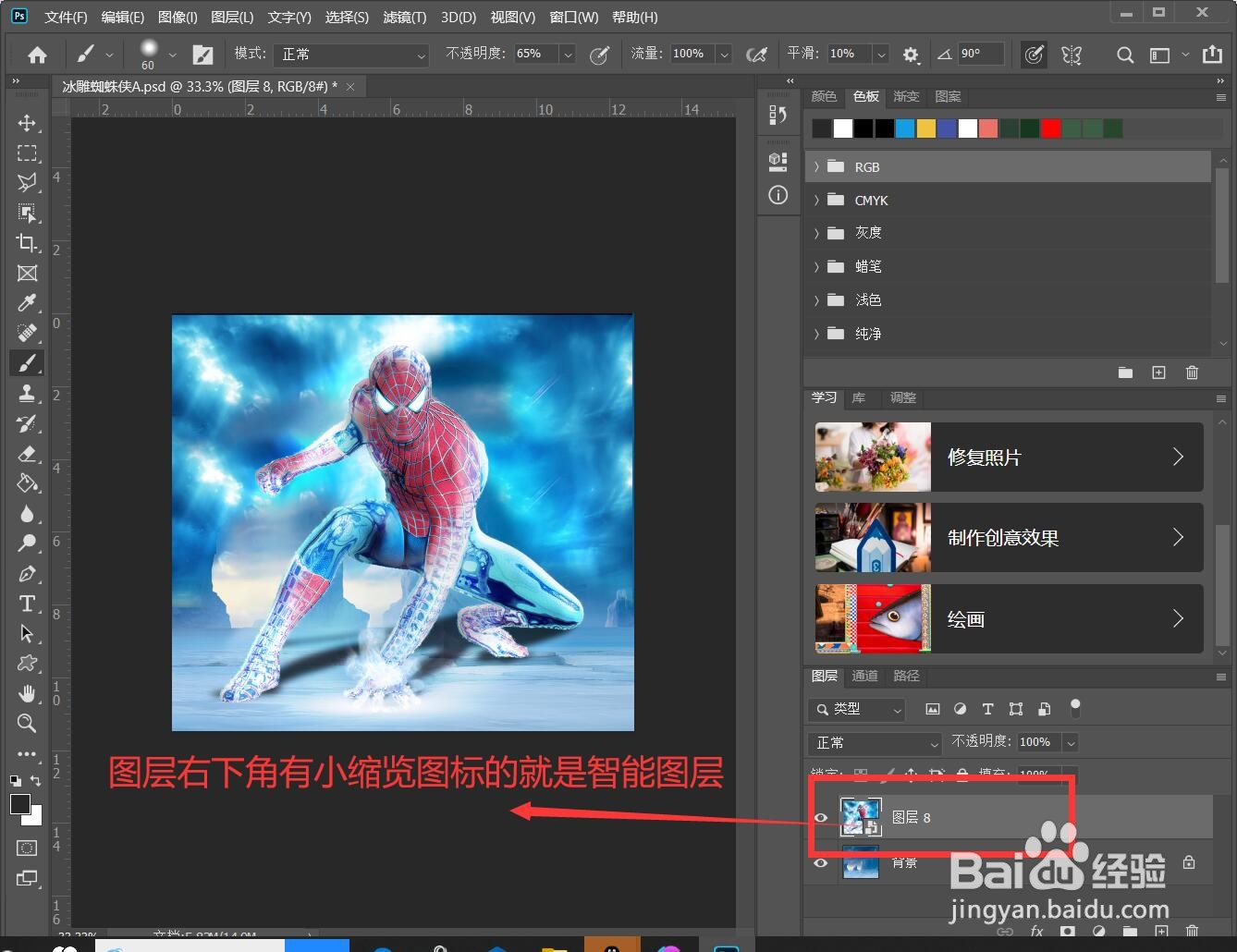This screenshot has height=952, width=1237.
Task: Filter layers by type layers
Action: pyautogui.click(x=987, y=709)
